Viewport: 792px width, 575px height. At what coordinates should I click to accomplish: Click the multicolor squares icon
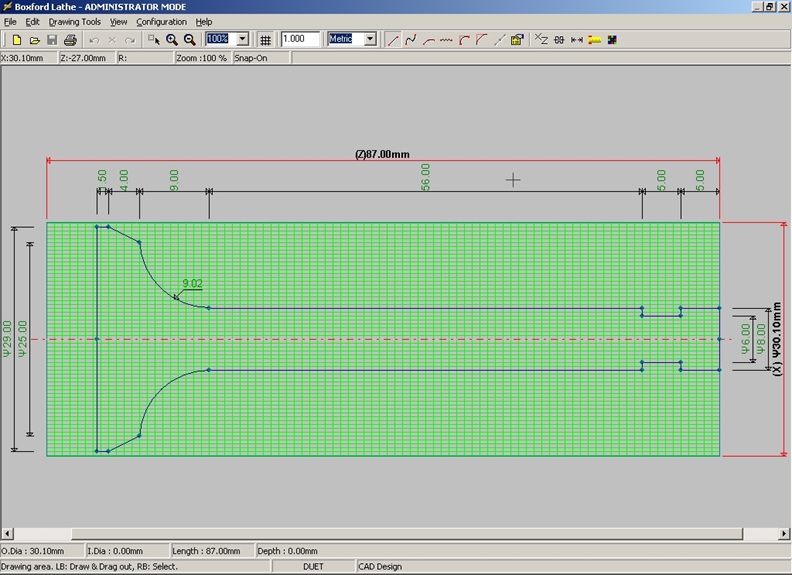pos(612,39)
